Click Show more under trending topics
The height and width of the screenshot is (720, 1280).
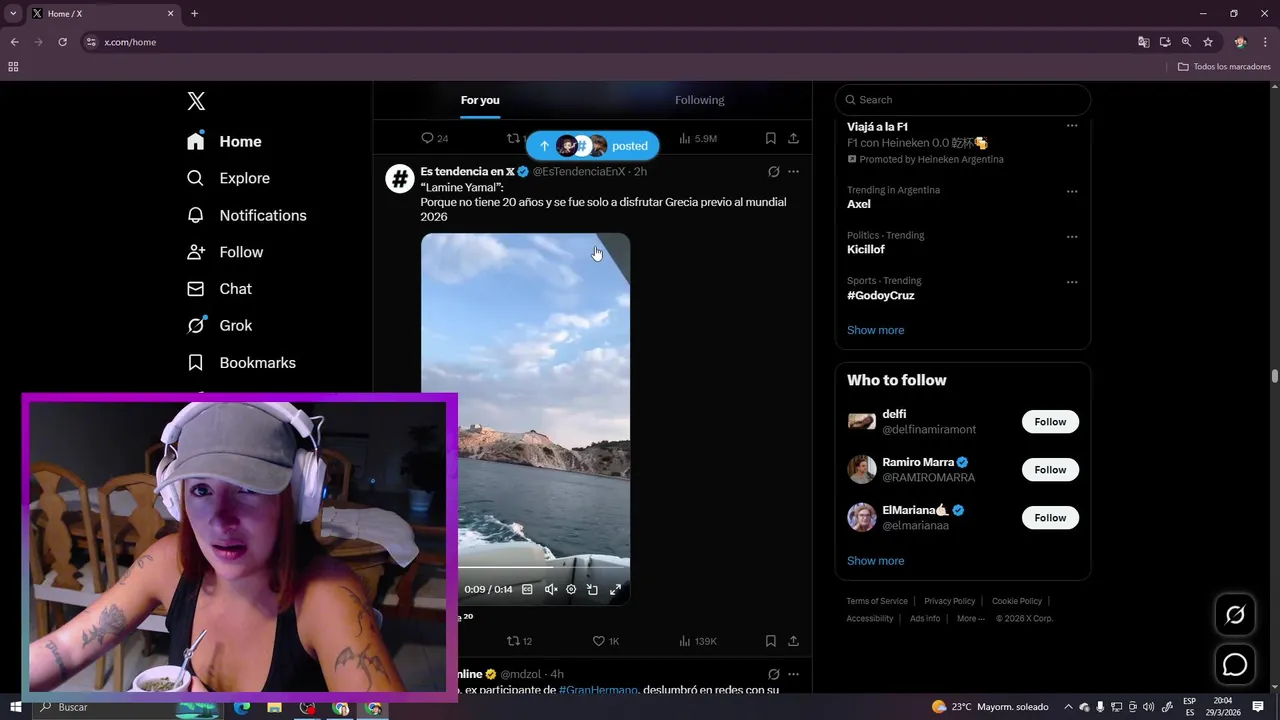click(875, 330)
